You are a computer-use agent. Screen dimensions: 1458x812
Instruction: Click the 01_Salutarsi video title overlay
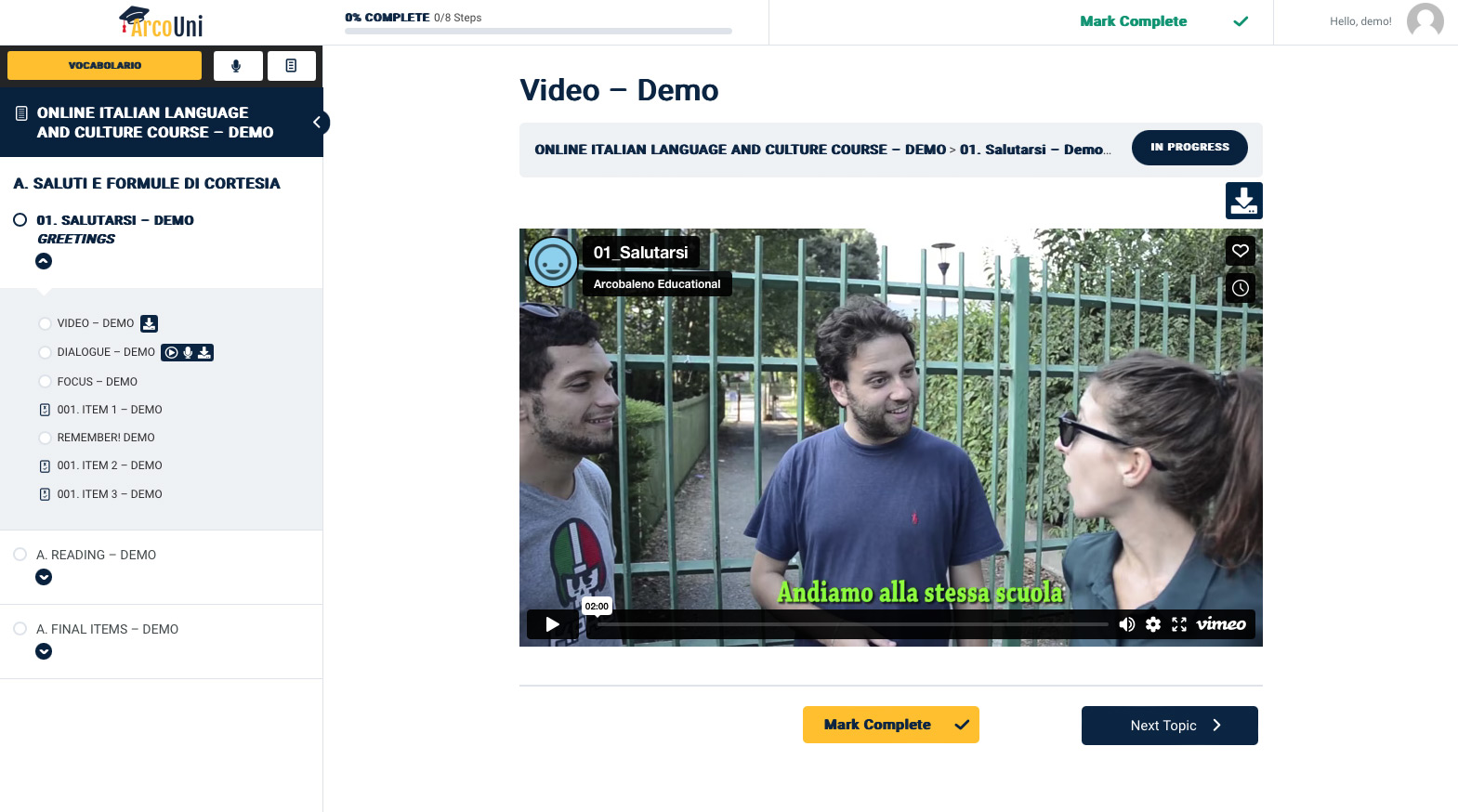[640, 253]
